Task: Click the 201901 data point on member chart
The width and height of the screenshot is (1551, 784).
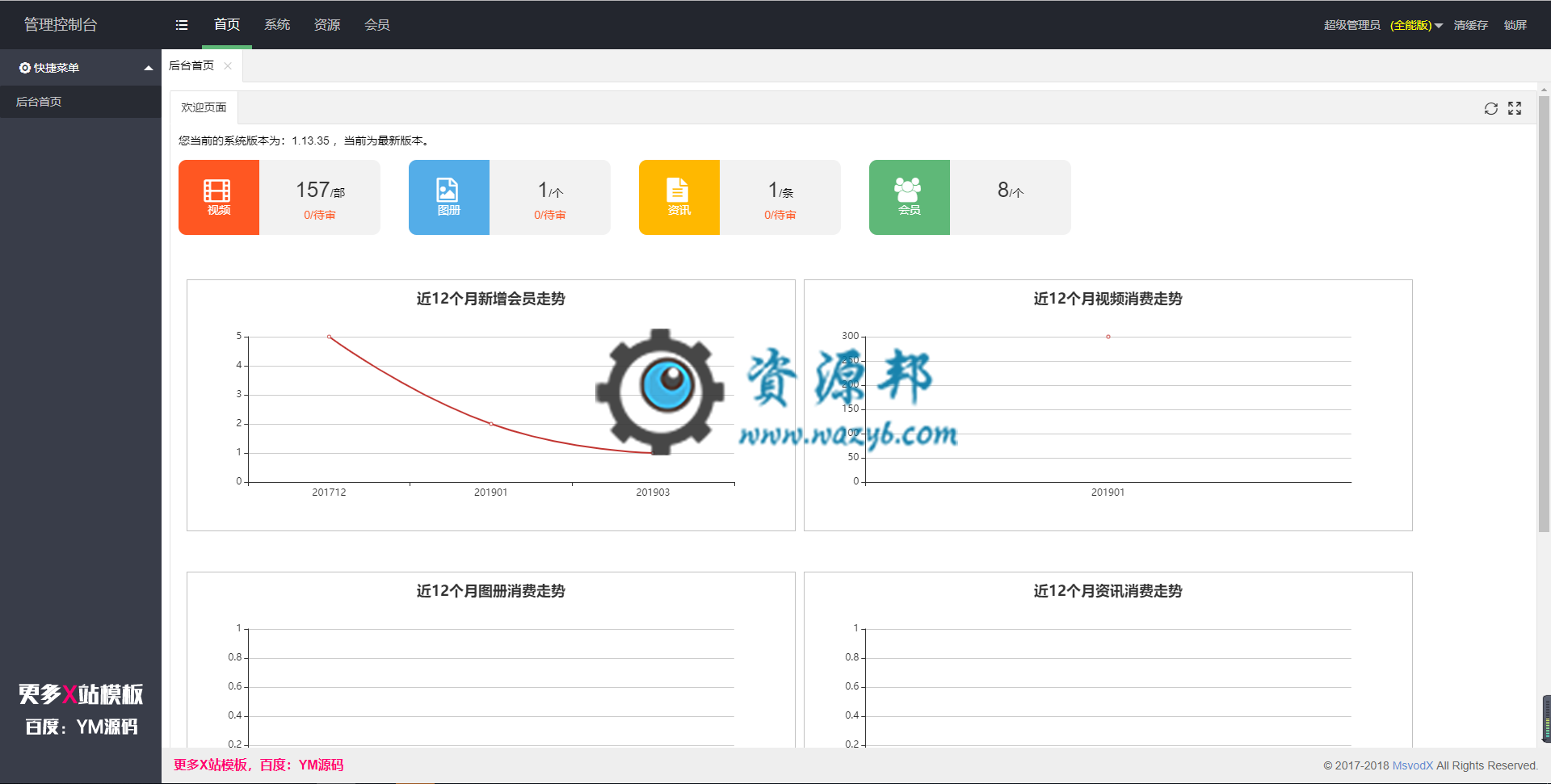Action: [x=491, y=424]
